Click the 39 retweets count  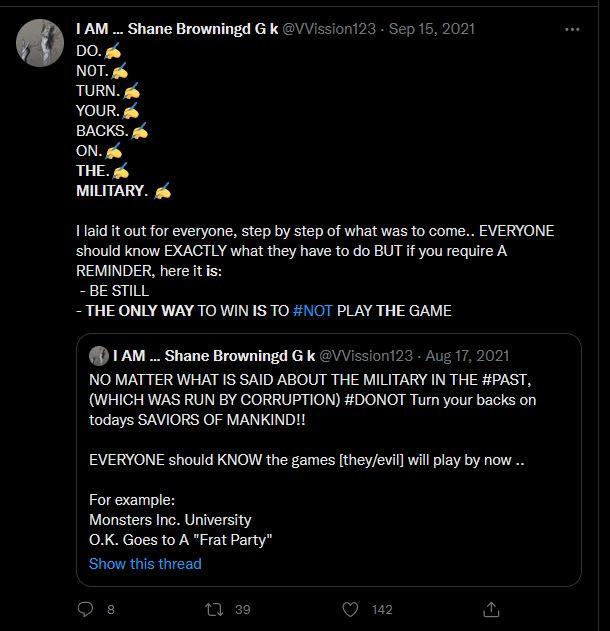coord(242,609)
